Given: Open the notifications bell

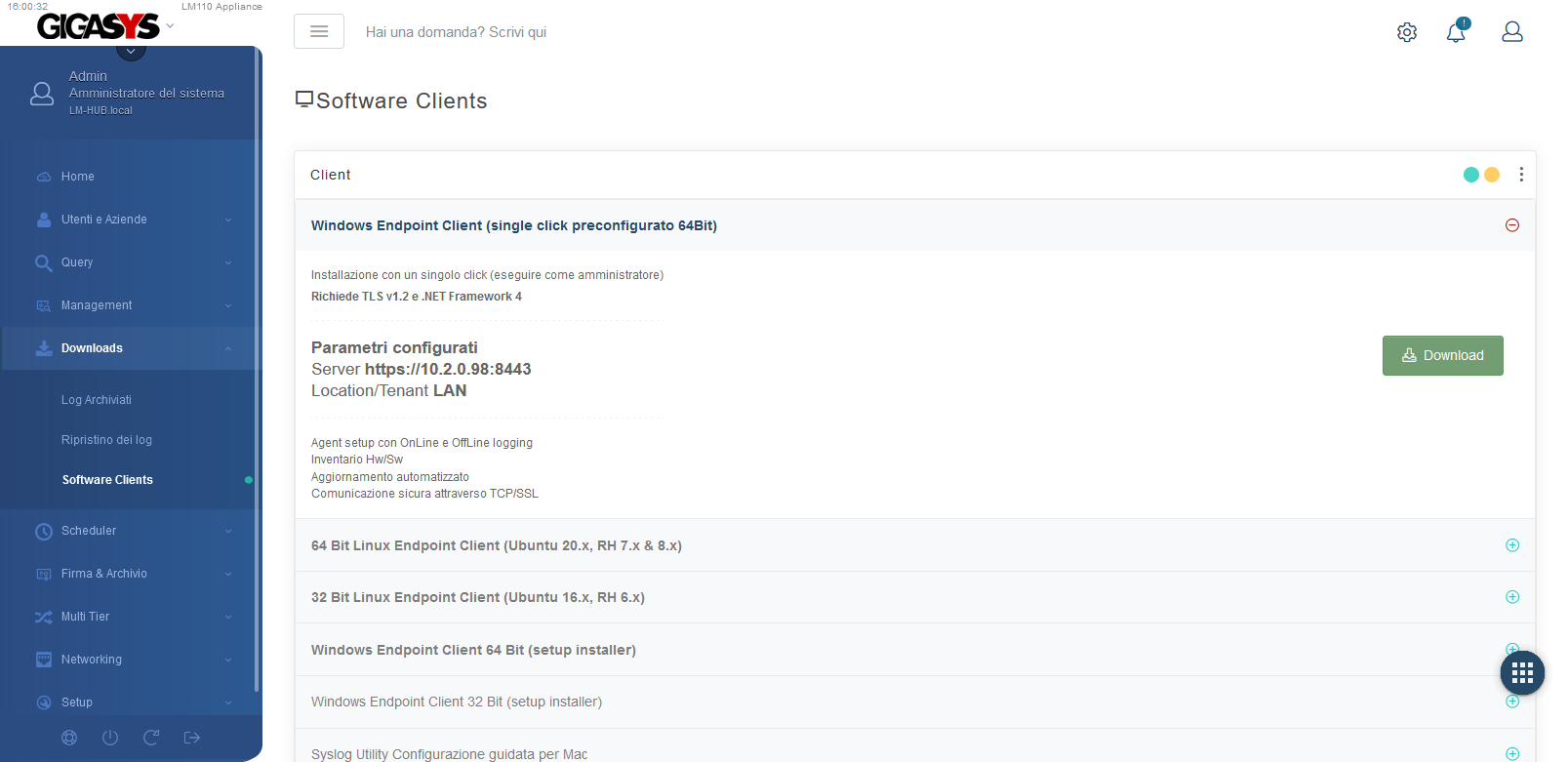Looking at the screenshot, I should point(1456,32).
